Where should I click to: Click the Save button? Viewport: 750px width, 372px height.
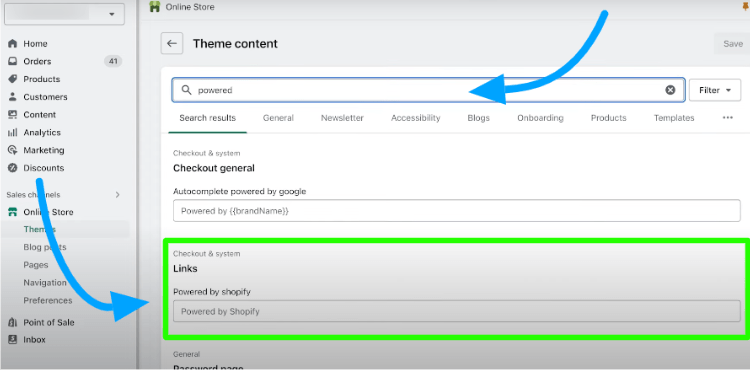click(x=732, y=44)
